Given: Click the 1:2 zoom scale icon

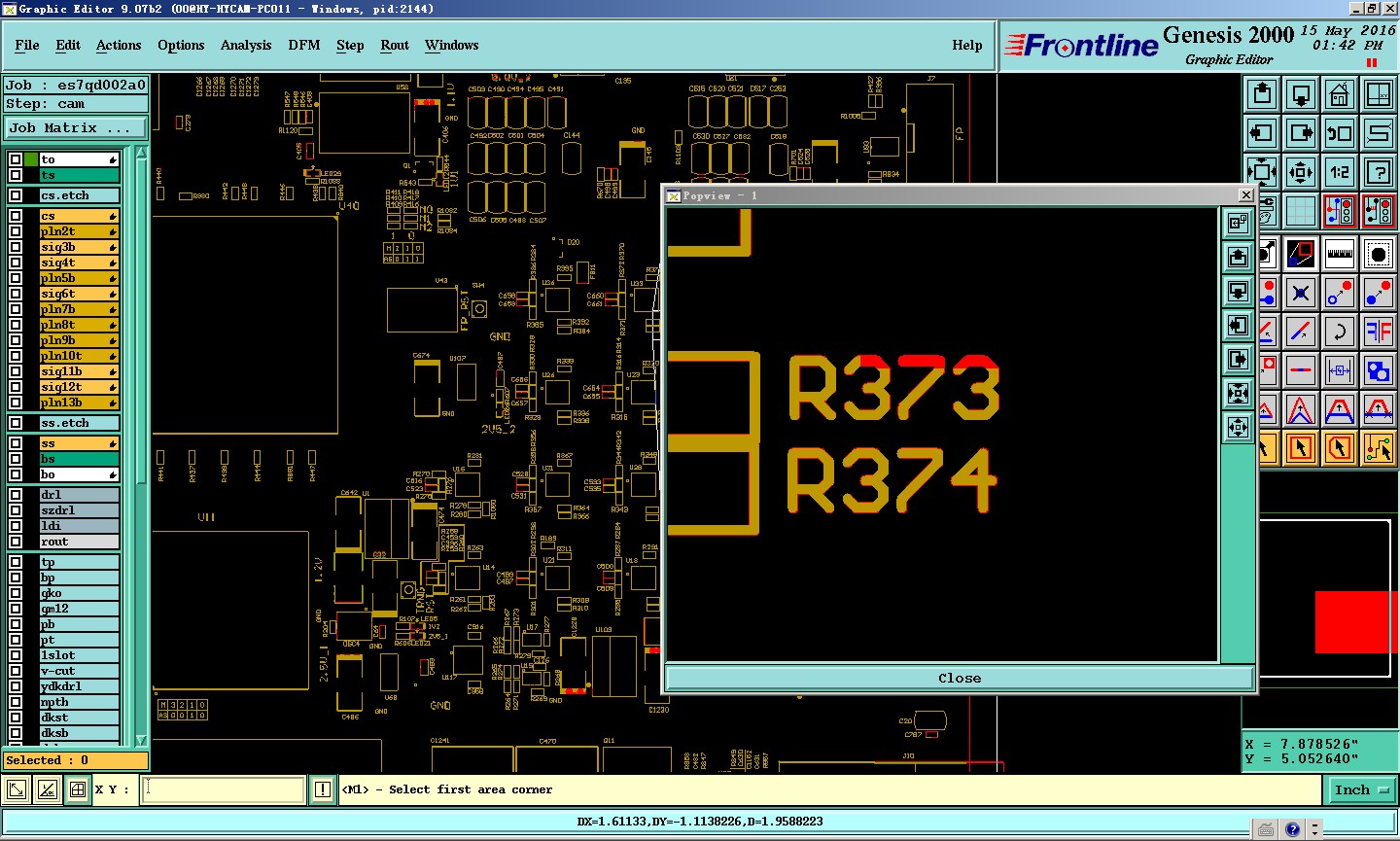Looking at the screenshot, I should (x=1339, y=172).
